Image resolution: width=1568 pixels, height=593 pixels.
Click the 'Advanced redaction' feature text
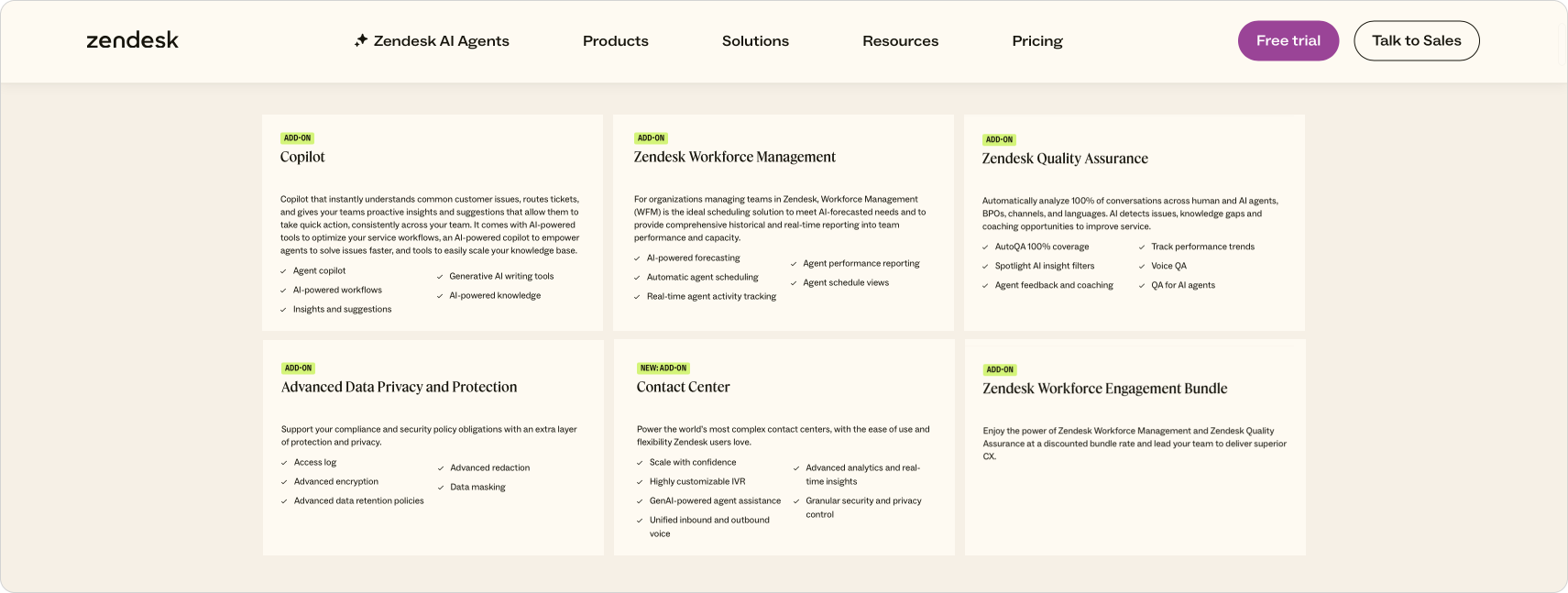click(x=490, y=468)
